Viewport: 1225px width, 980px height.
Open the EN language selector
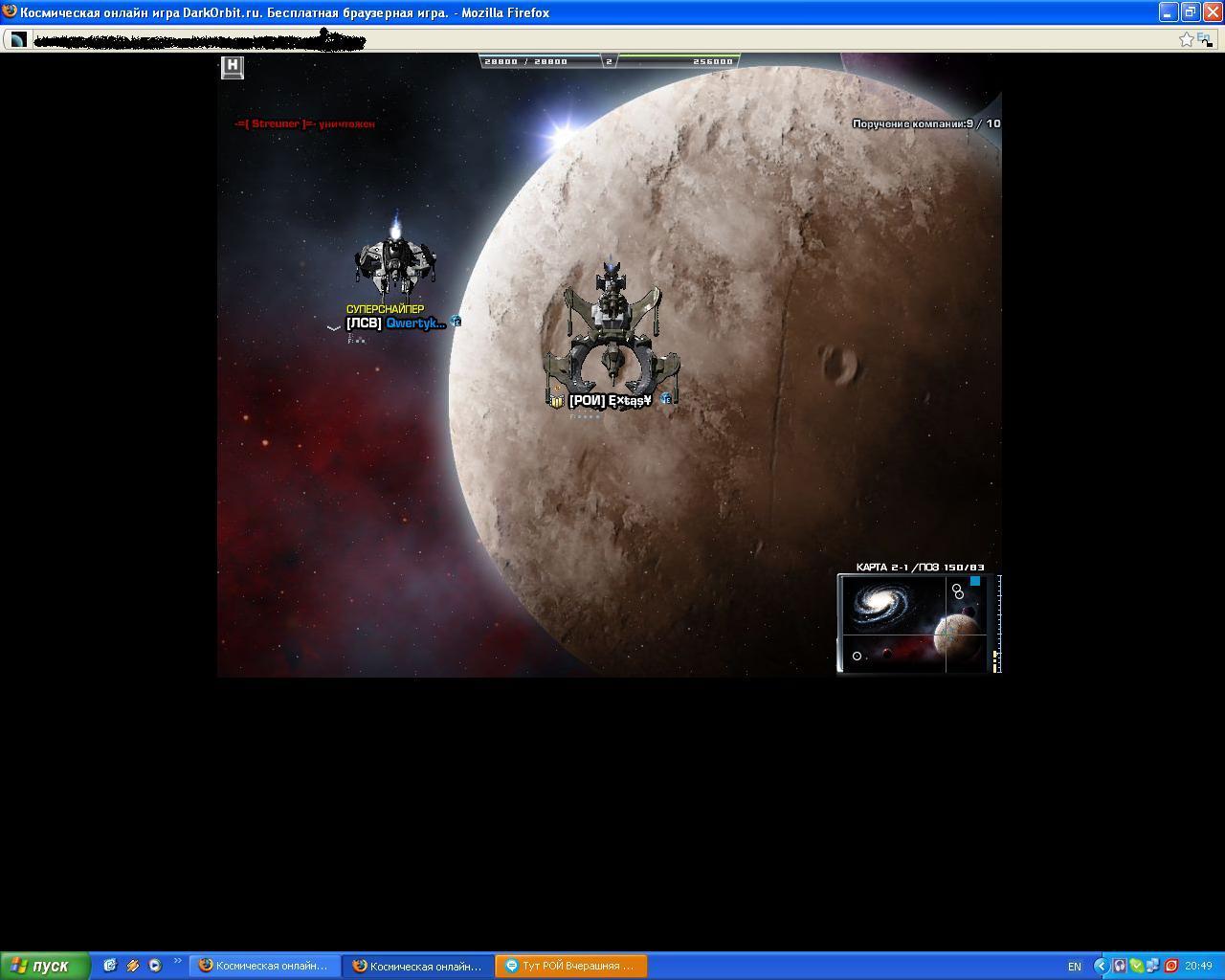tap(1075, 967)
